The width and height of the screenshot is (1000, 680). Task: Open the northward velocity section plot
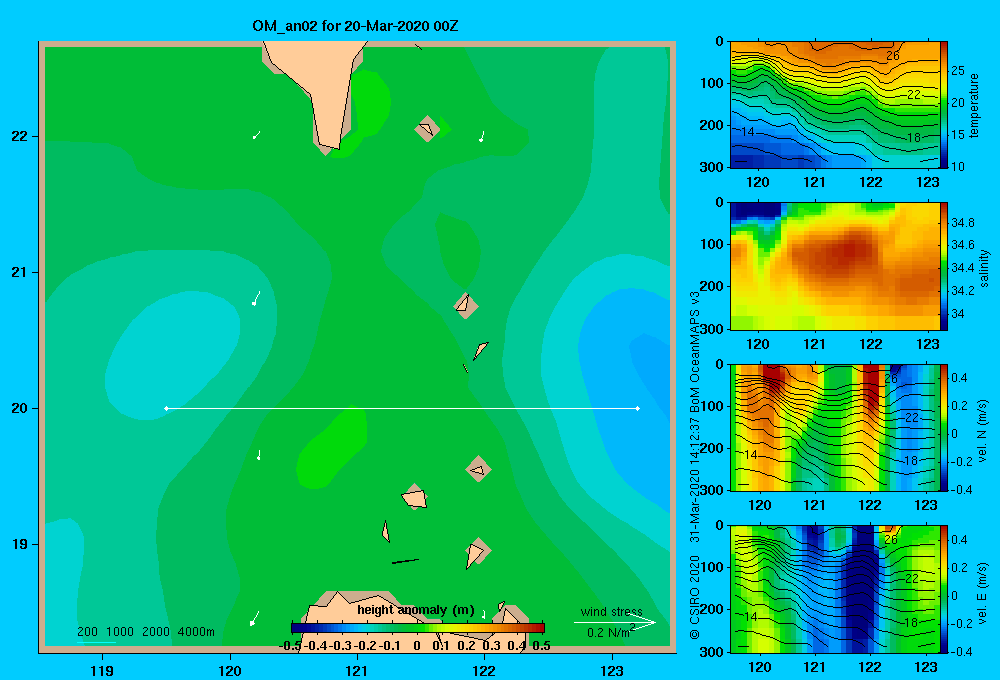tap(835, 427)
